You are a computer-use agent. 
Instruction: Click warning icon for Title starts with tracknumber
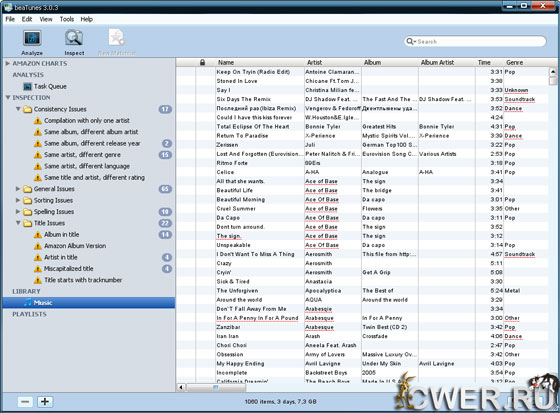[x=38, y=280]
